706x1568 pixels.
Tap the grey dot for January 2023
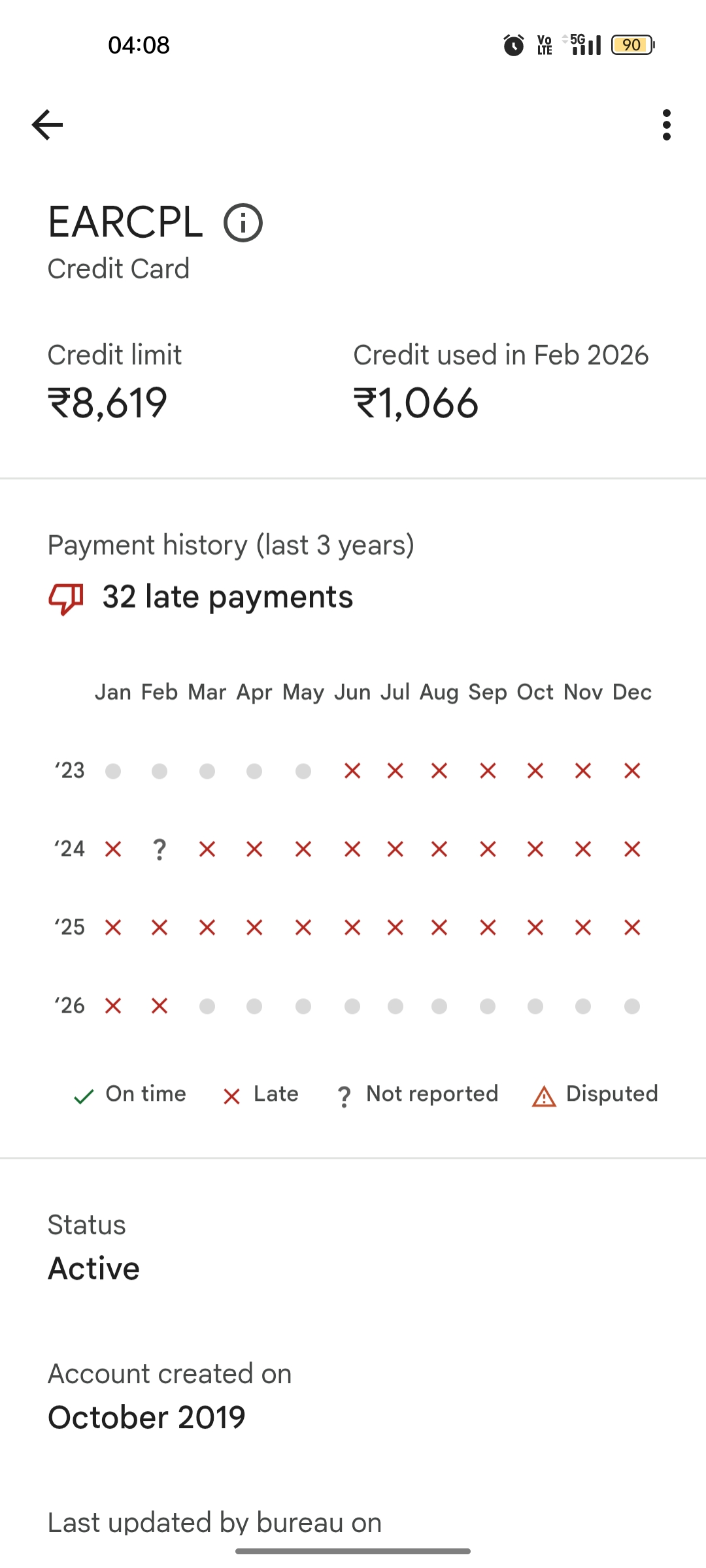pos(113,771)
